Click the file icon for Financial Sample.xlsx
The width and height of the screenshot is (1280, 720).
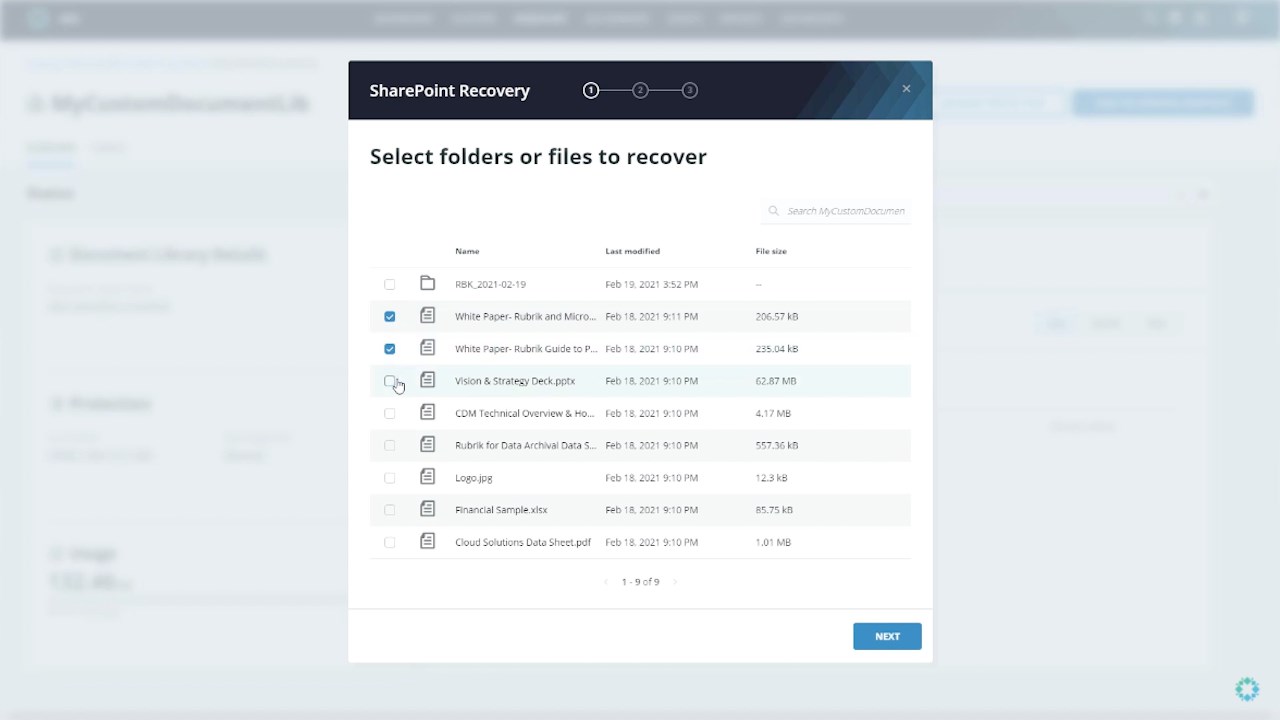428,509
